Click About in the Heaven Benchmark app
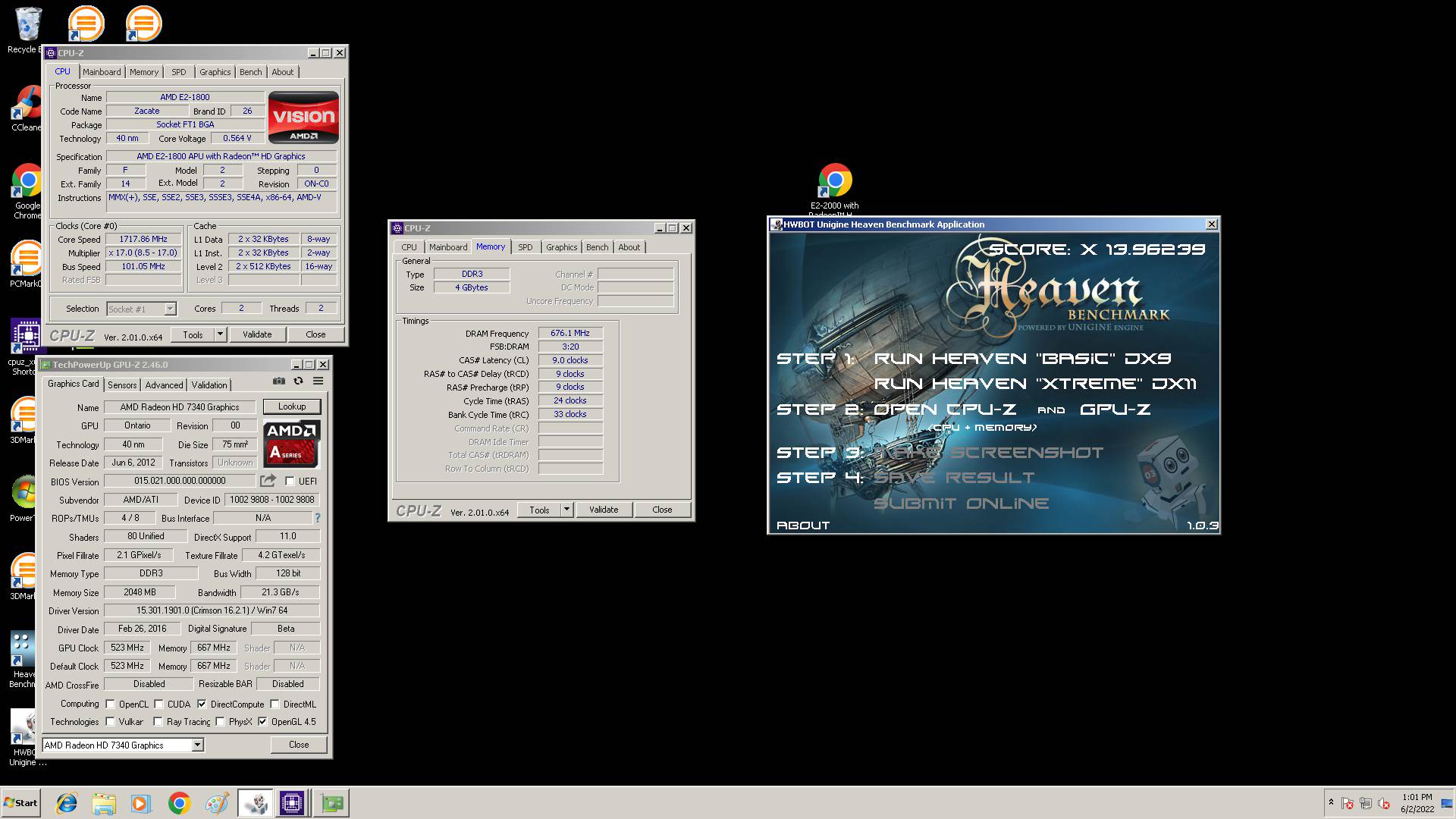Viewport: 1456px width, 819px height. (x=803, y=525)
